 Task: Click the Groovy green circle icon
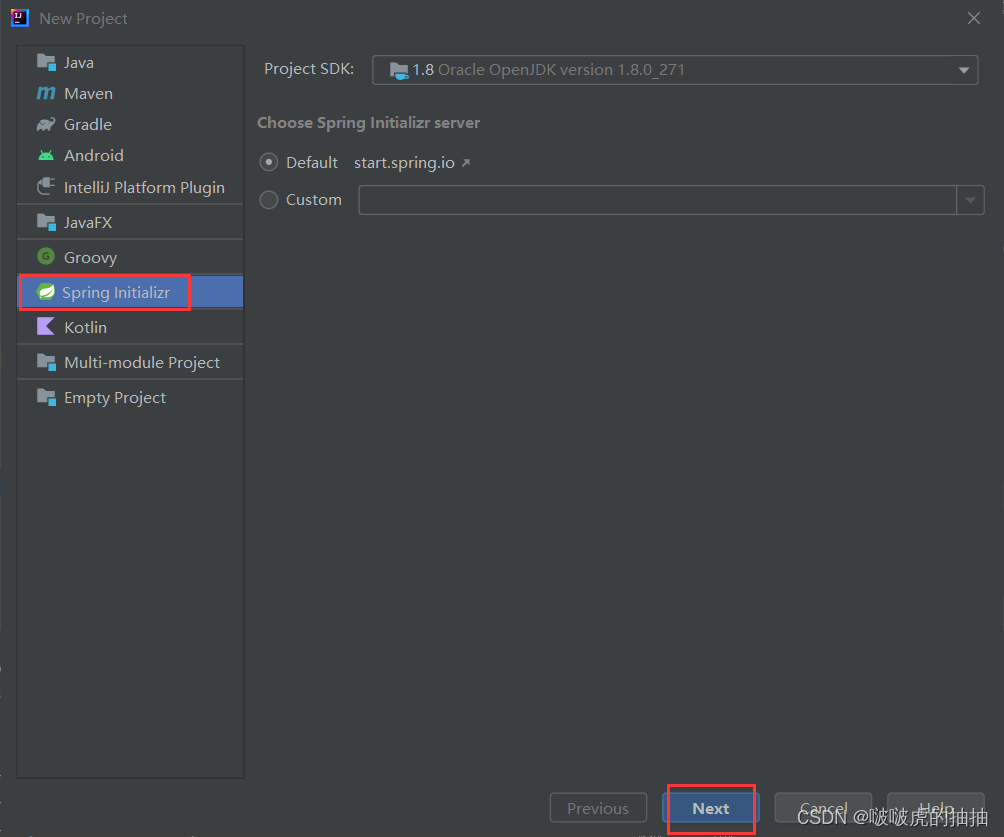coord(46,257)
